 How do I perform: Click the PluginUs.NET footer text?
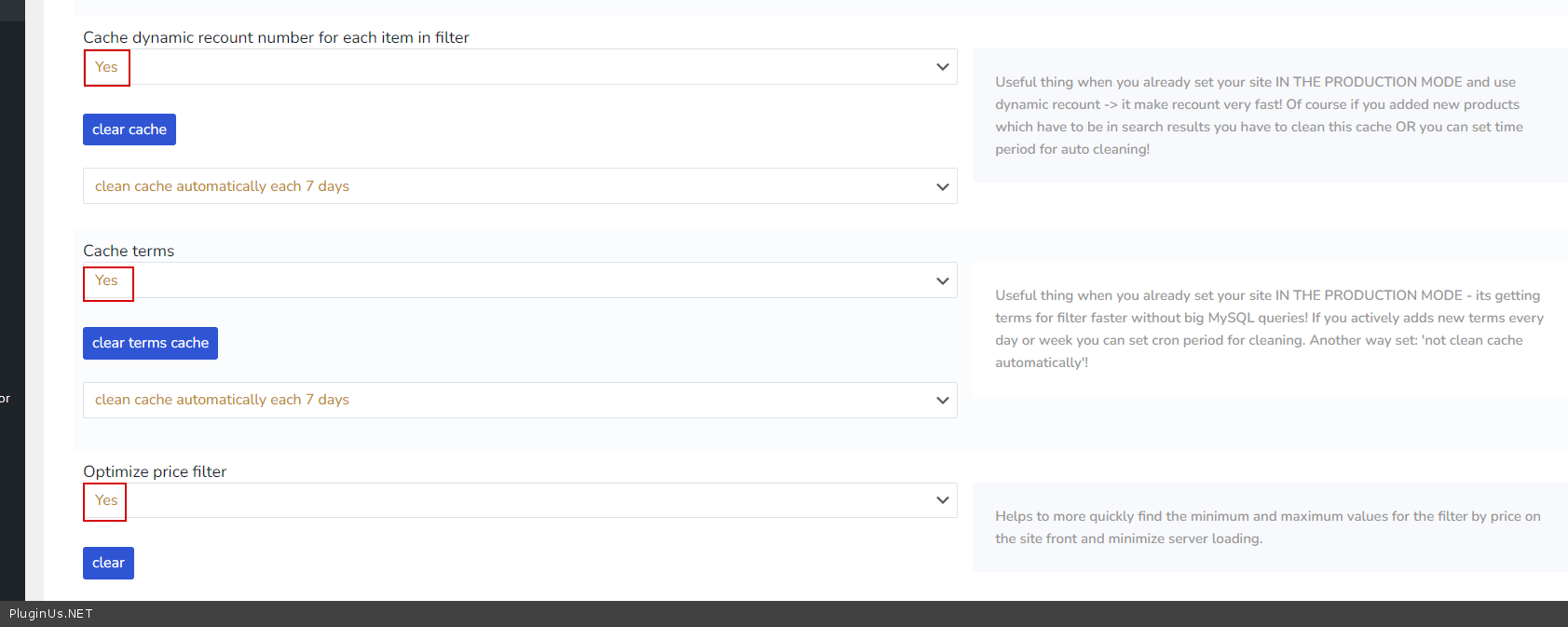pyautogui.click(x=51, y=614)
